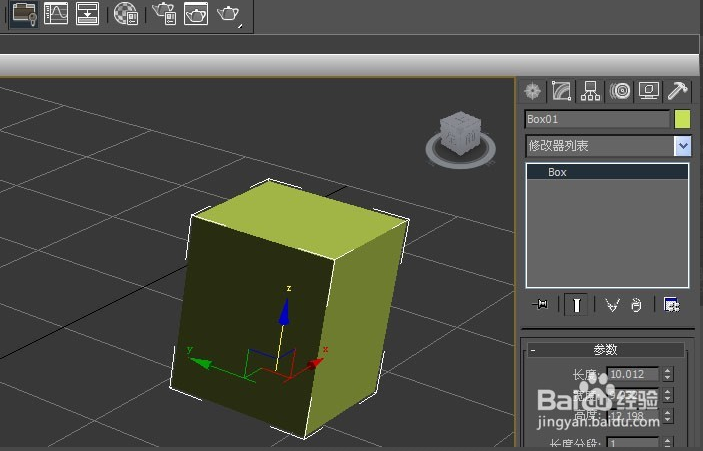This screenshot has height=451, width=703.
Task: Click Remove Modifier from stack icon
Action: tap(636, 305)
